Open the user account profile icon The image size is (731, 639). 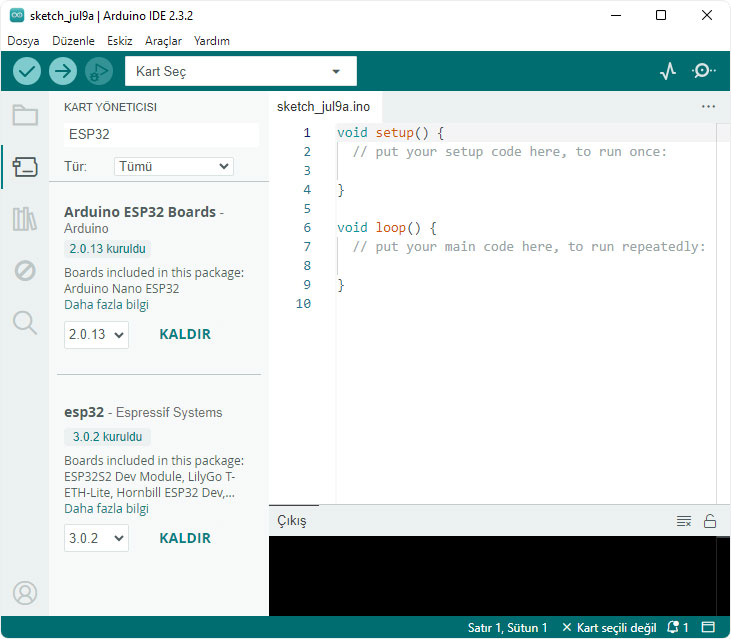click(x=25, y=593)
